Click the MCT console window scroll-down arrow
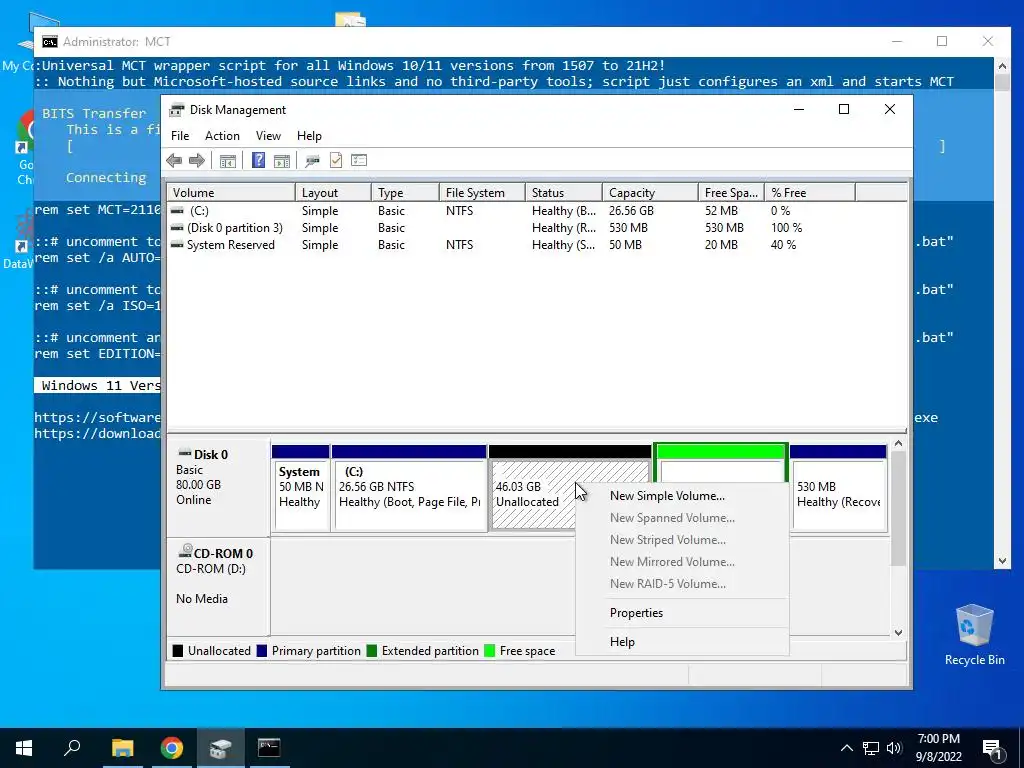This screenshot has width=1024, height=768. pos(1002,561)
